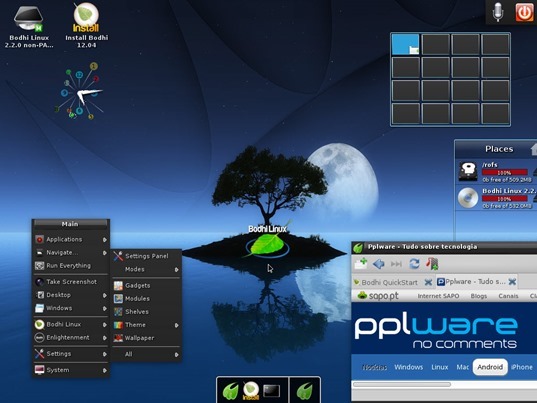Expand the Navigate... submenu arrow
This screenshot has width=537, height=403.
point(105,253)
